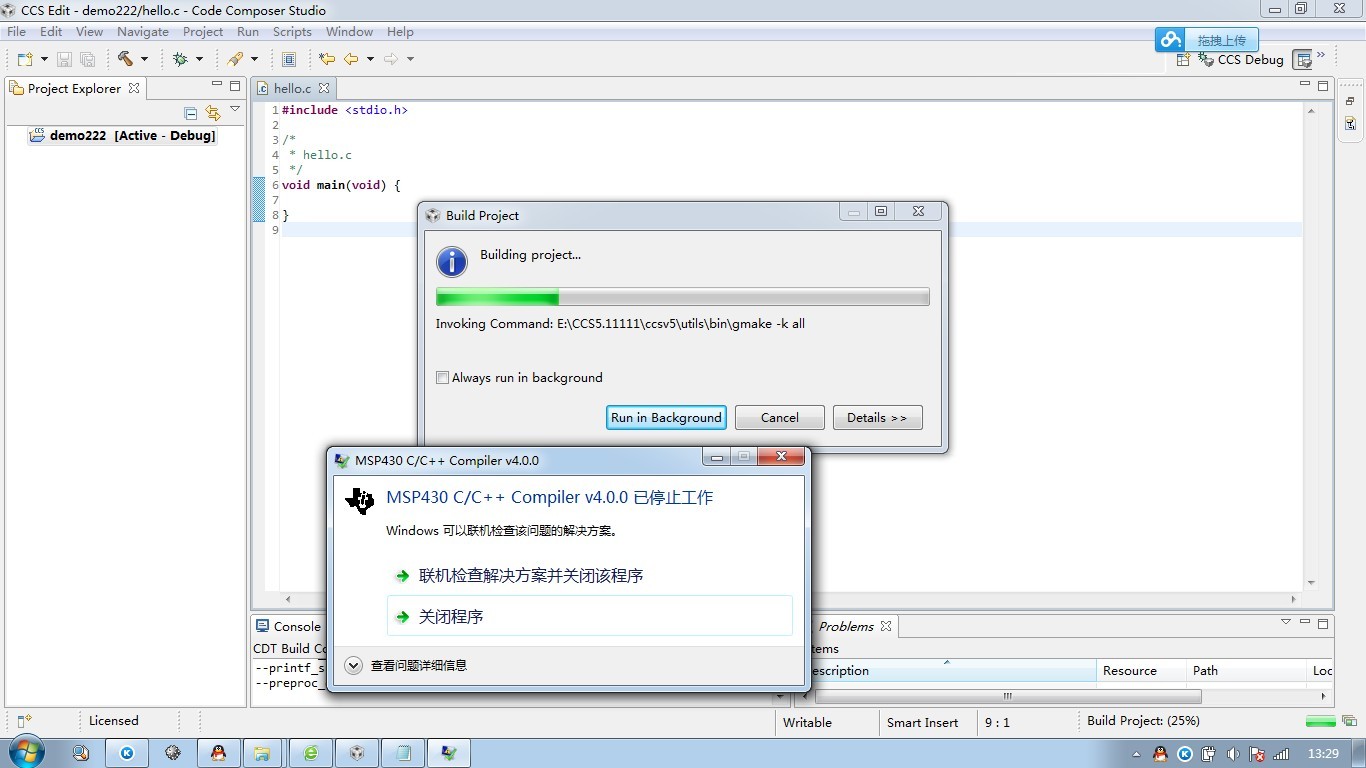This screenshot has width=1366, height=768.
Task: Open the Debug dropdown arrow
Action: (199, 59)
